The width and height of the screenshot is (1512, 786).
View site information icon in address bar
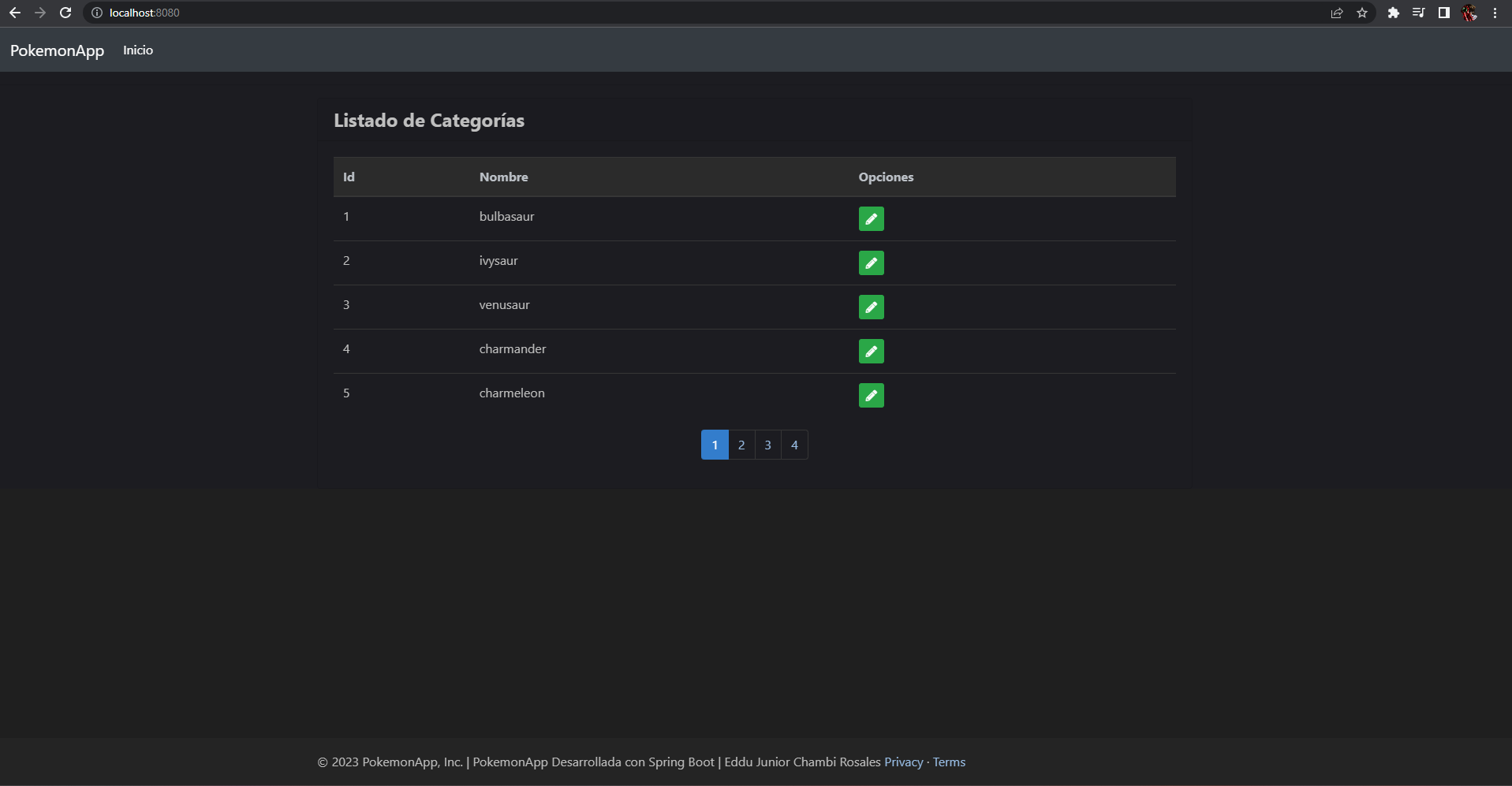97,13
